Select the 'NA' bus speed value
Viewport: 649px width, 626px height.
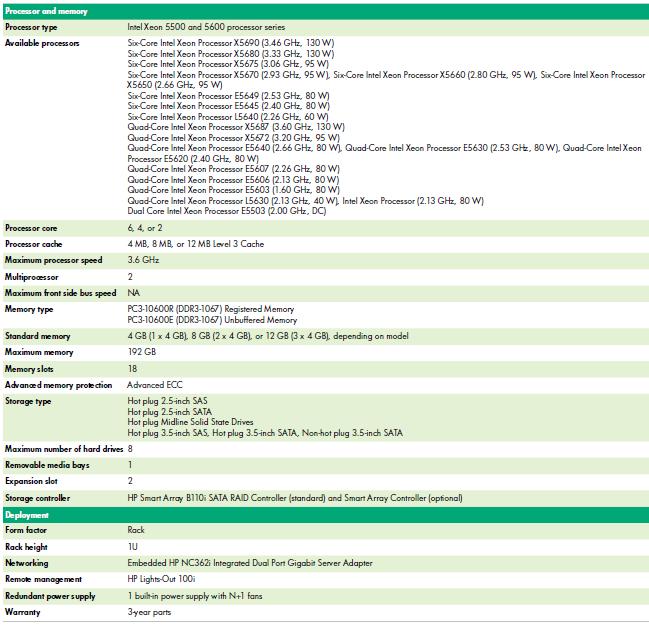(134, 293)
